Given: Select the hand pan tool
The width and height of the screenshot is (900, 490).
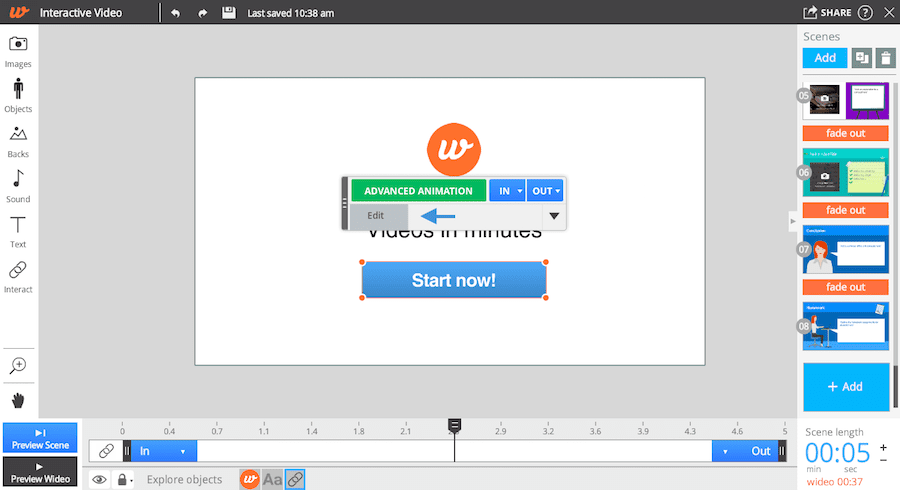Looking at the screenshot, I should click(x=18, y=400).
